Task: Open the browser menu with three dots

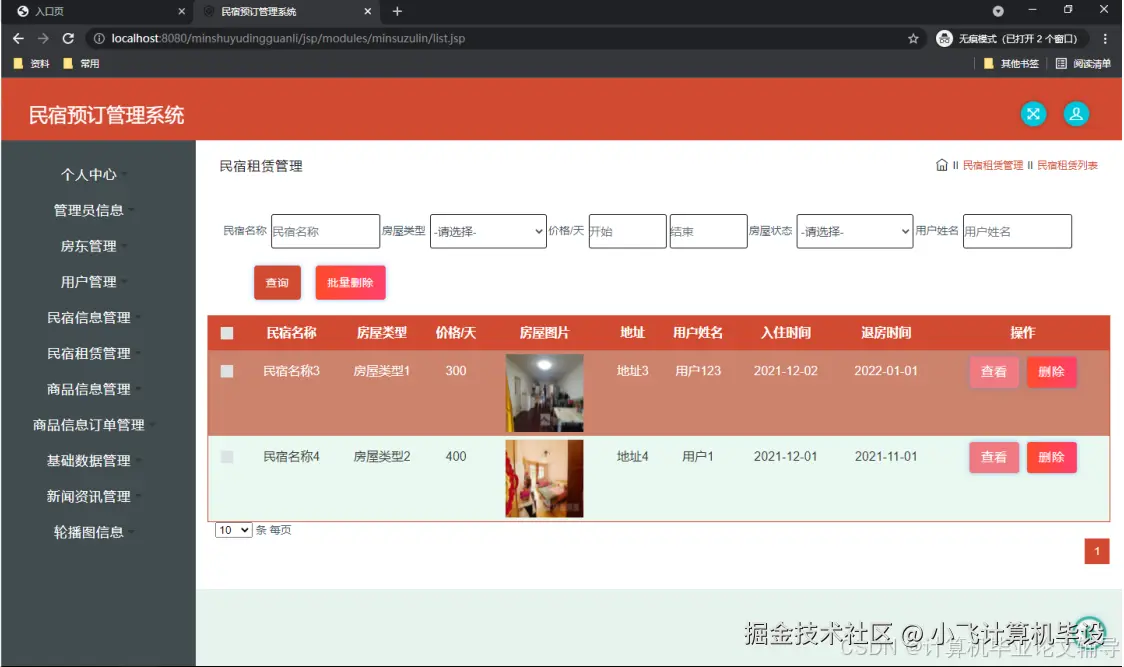Action: tap(1104, 38)
